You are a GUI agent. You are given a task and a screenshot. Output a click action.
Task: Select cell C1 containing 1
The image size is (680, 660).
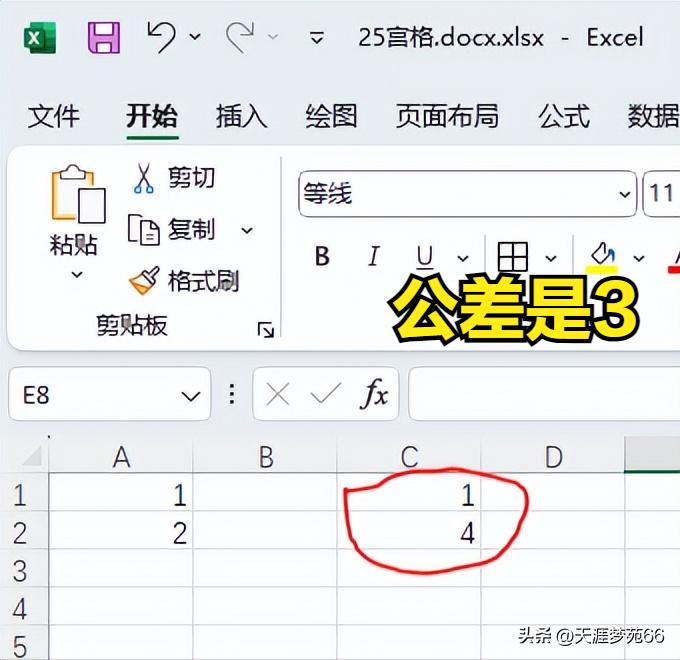(409, 494)
